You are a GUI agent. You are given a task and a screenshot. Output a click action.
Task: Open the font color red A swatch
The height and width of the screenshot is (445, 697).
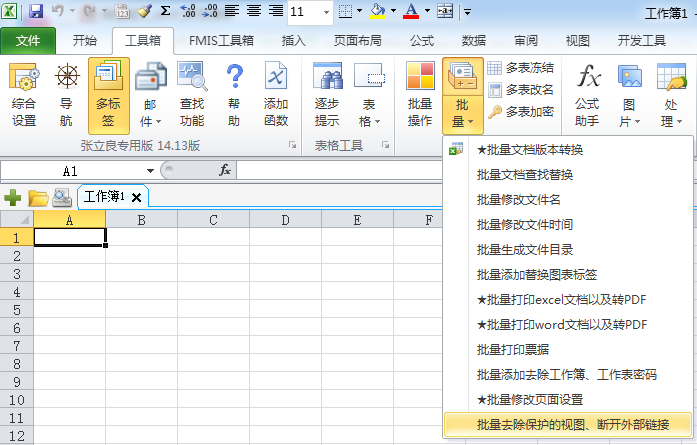click(x=411, y=12)
